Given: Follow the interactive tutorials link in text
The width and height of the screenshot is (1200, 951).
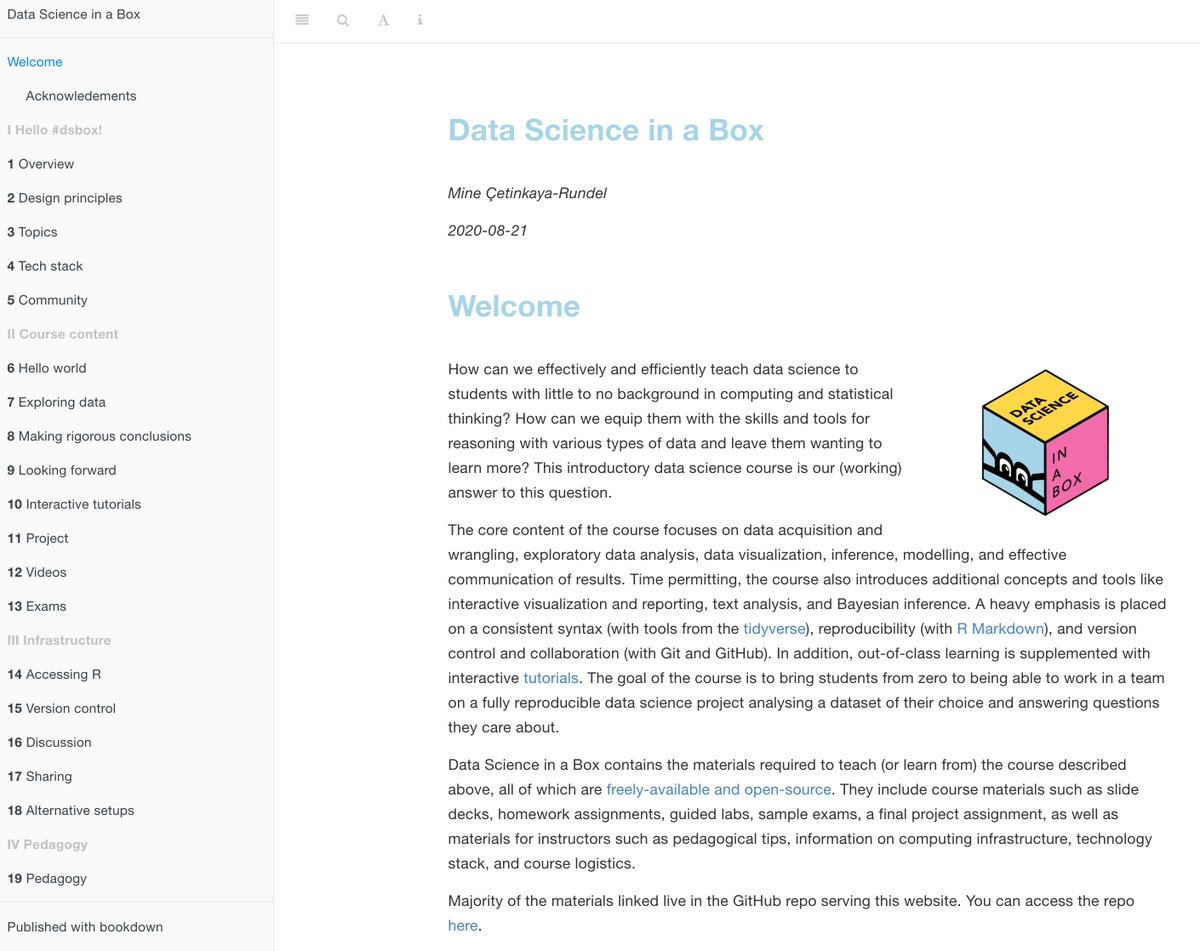Looking at the screenshot, I should 551,678.
